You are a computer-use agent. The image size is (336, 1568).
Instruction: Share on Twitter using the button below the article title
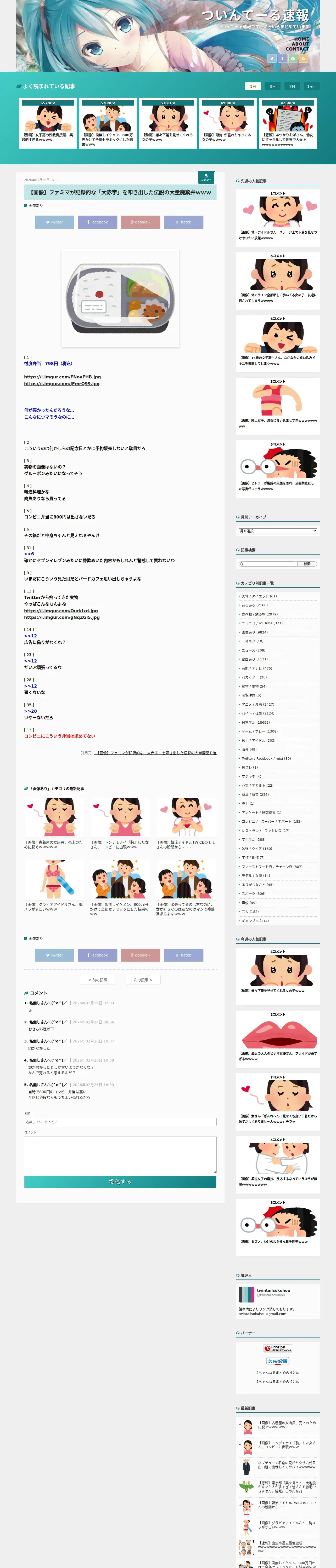pos(54,222)
